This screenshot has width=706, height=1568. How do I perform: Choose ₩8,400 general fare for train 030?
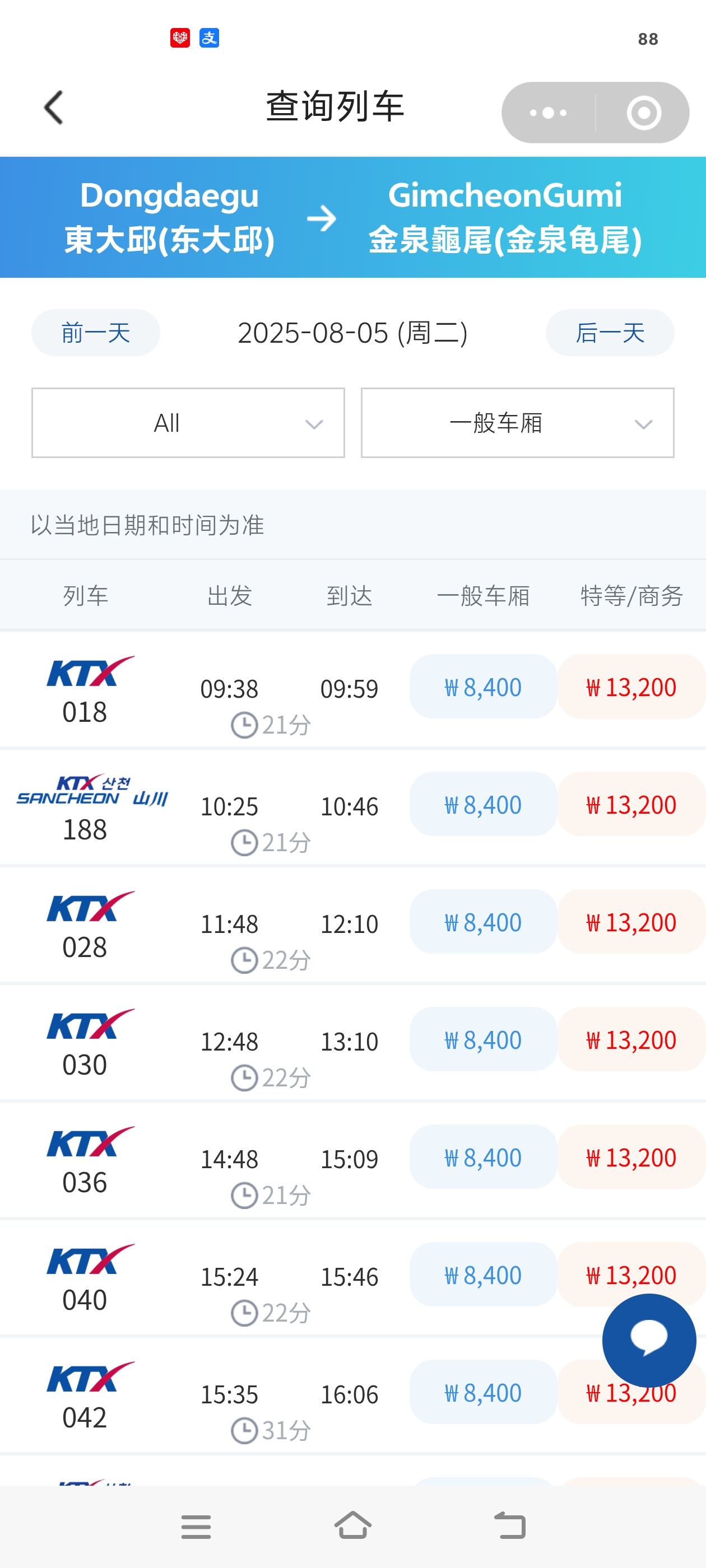482,1040
